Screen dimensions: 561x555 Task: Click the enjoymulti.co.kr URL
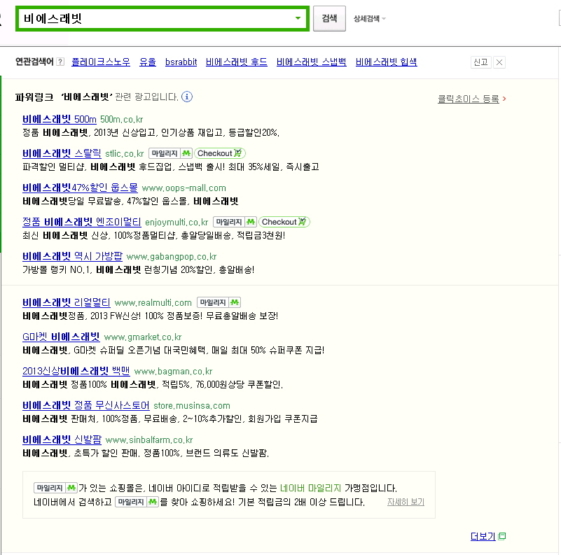point(176,222)
